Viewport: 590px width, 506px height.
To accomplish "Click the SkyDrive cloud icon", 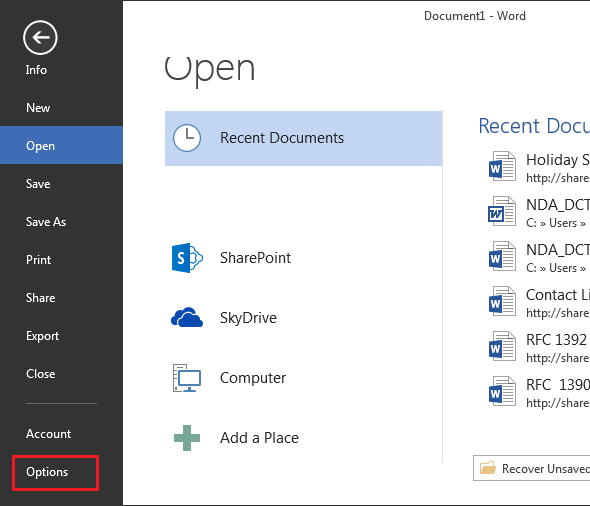I will click(x=187, y=317).
